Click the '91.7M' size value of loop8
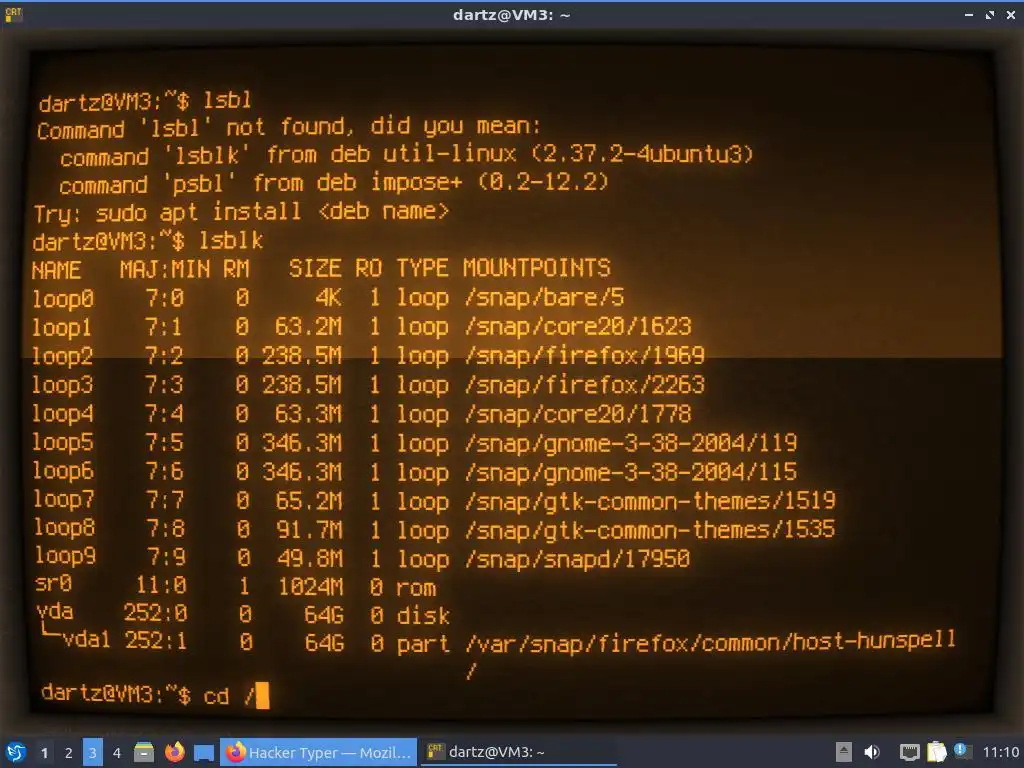This screenshot has width=1024, height=768. 310,530
